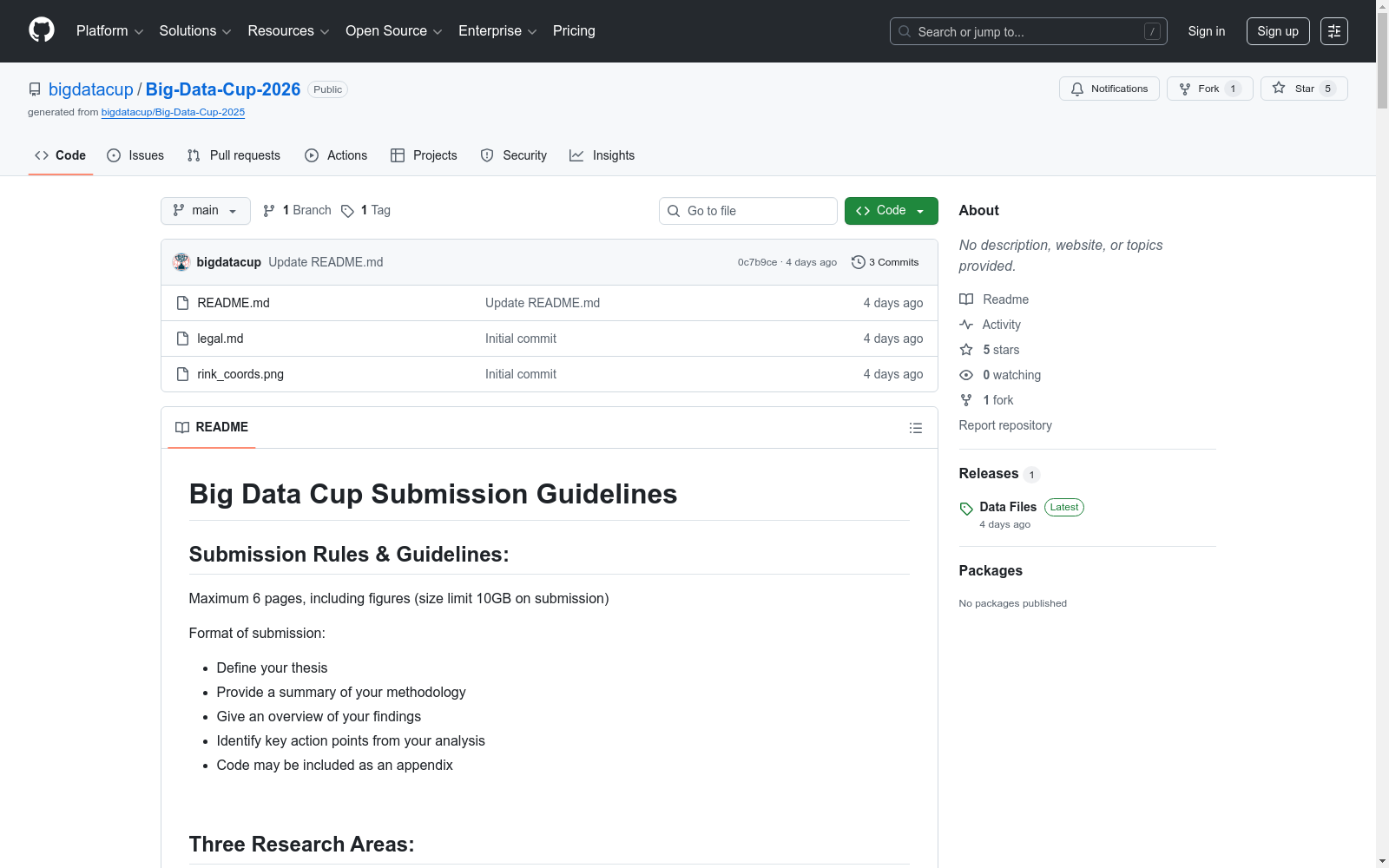Screen dimensions: 1389x868
Task: Open the rink_coords.png file
Action: click(x=240, y=374)
